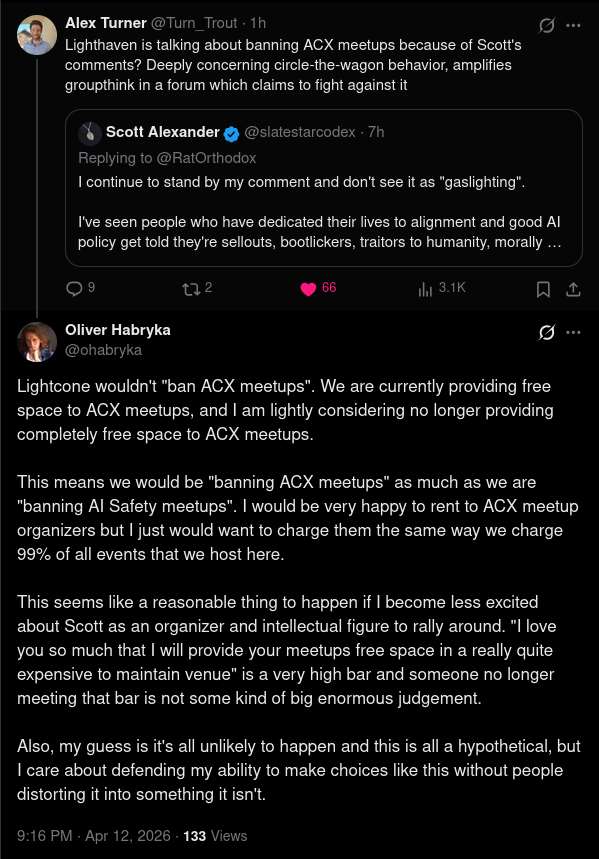Bookmark Scott Alexander's tweet
Viewport: 599px width, 859px height.
[542, 288]
